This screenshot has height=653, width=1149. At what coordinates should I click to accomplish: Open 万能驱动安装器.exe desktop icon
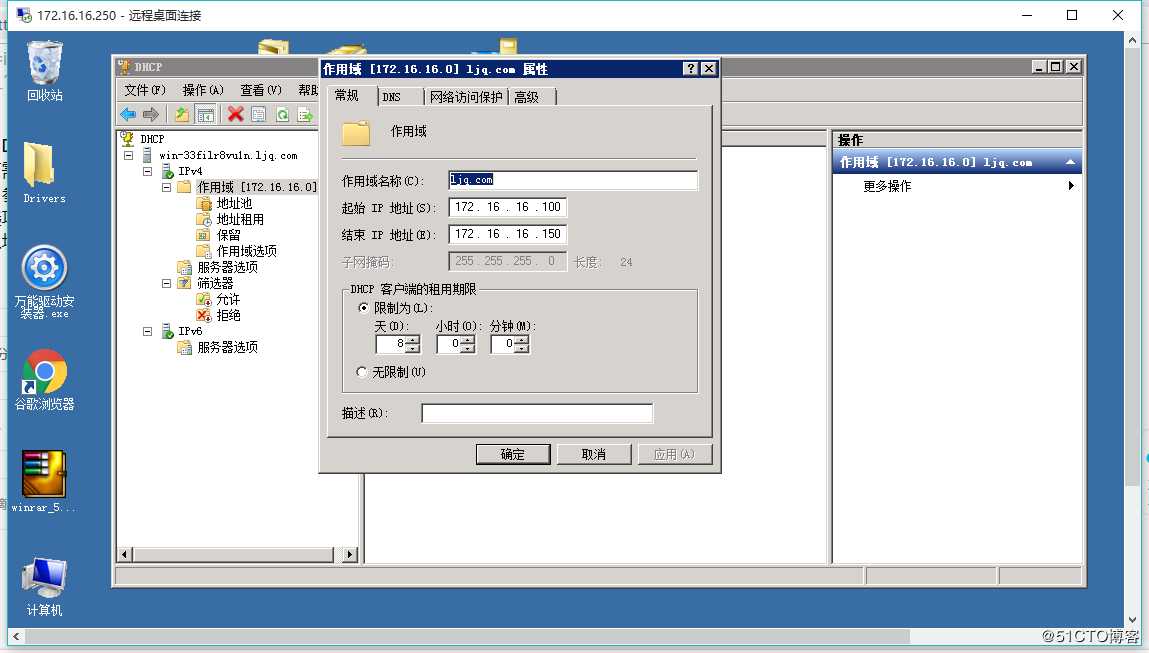[x=44, y=282]
